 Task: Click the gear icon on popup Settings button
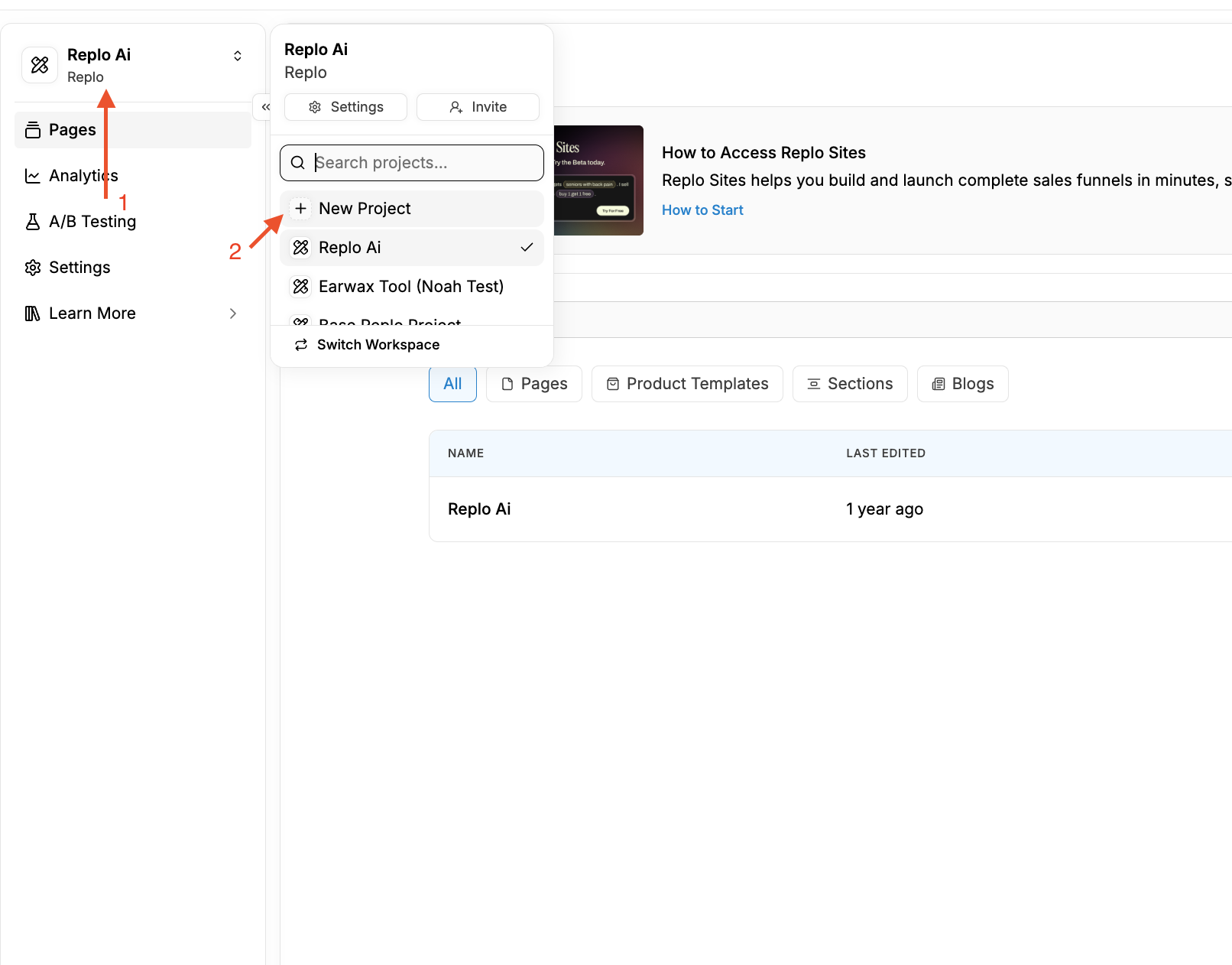315,107
